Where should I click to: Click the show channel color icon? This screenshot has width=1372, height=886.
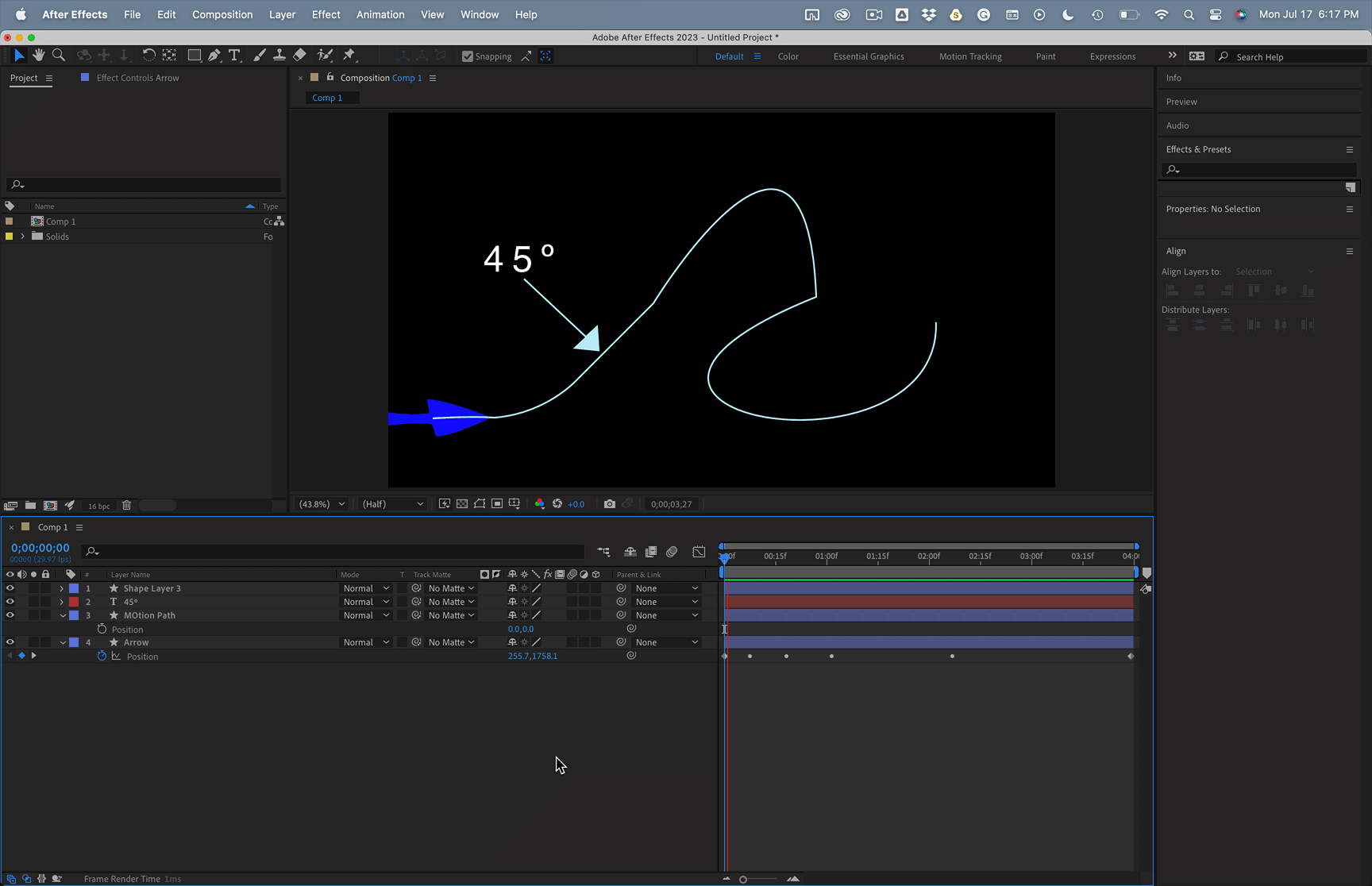pos(540,504)
